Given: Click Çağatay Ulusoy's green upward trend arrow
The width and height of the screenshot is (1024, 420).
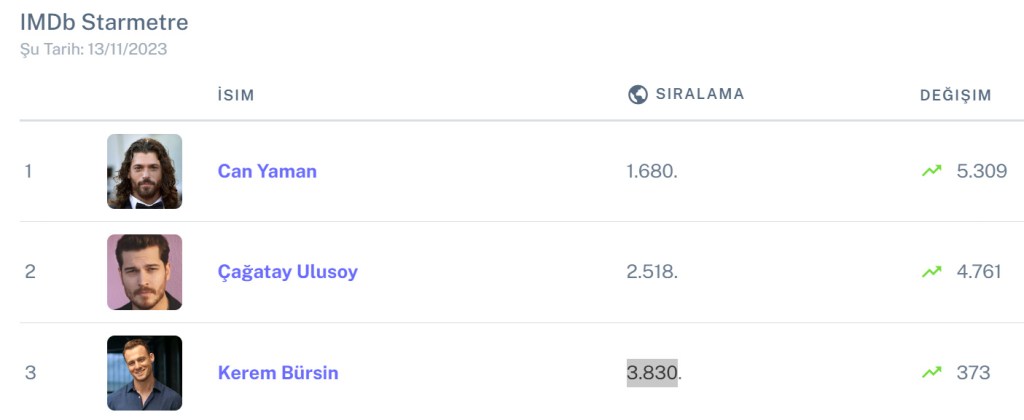Looking at the screenshot, I should 932,272.
